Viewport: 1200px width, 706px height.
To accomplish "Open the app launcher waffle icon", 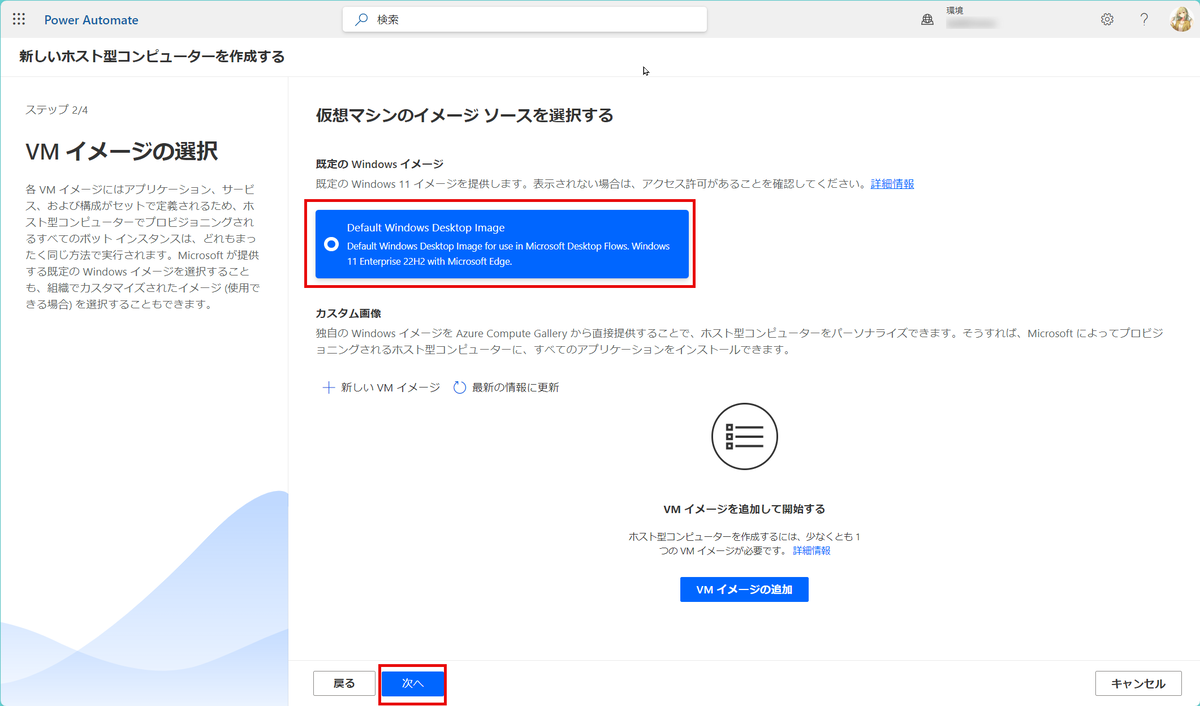I will pyautogui.click(x=19, y=19).
